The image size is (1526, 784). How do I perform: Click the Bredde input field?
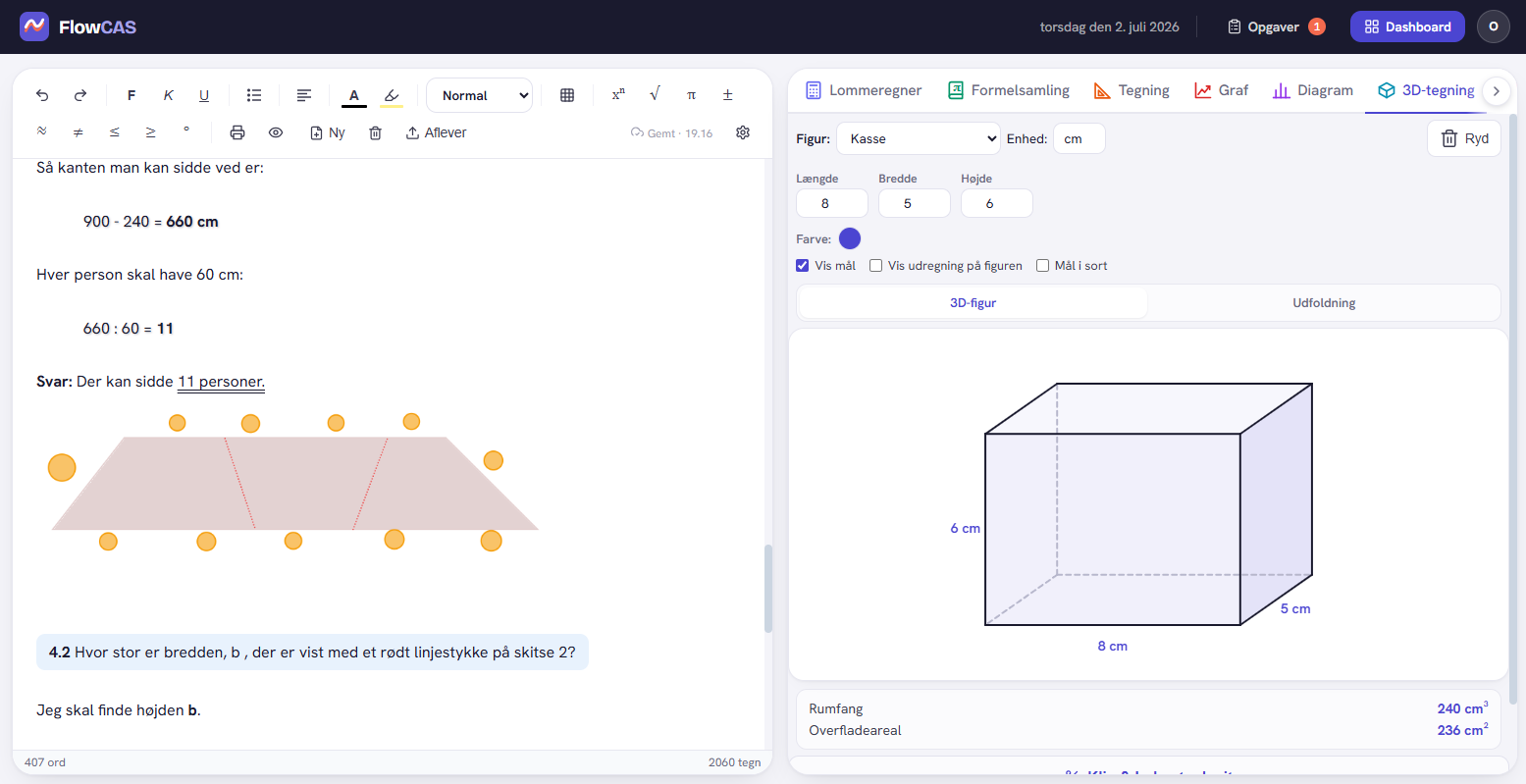point(915,203)
